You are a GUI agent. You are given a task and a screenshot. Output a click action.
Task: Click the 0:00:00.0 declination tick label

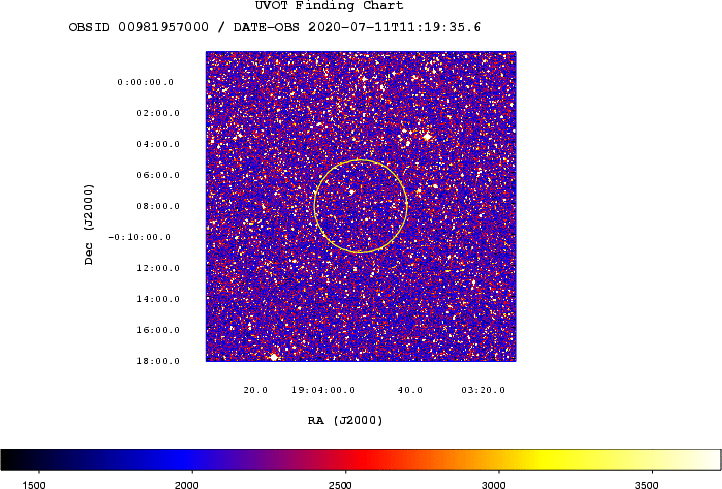point(146,82)
